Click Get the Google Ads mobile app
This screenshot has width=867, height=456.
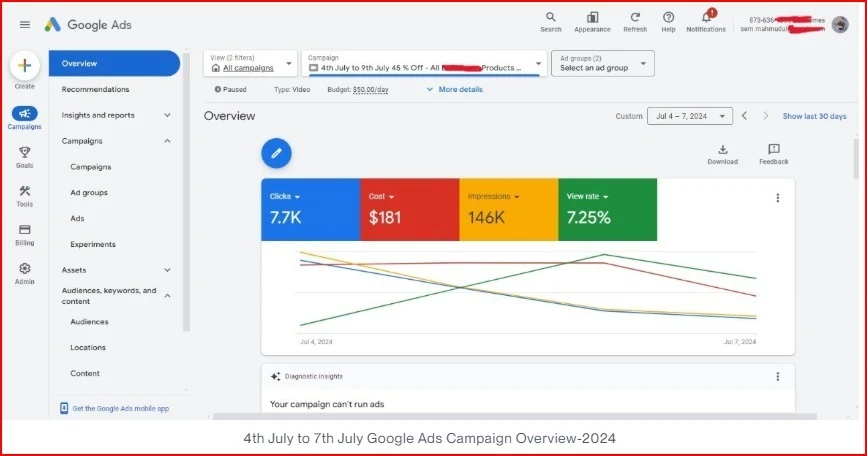tap(121, 408)
